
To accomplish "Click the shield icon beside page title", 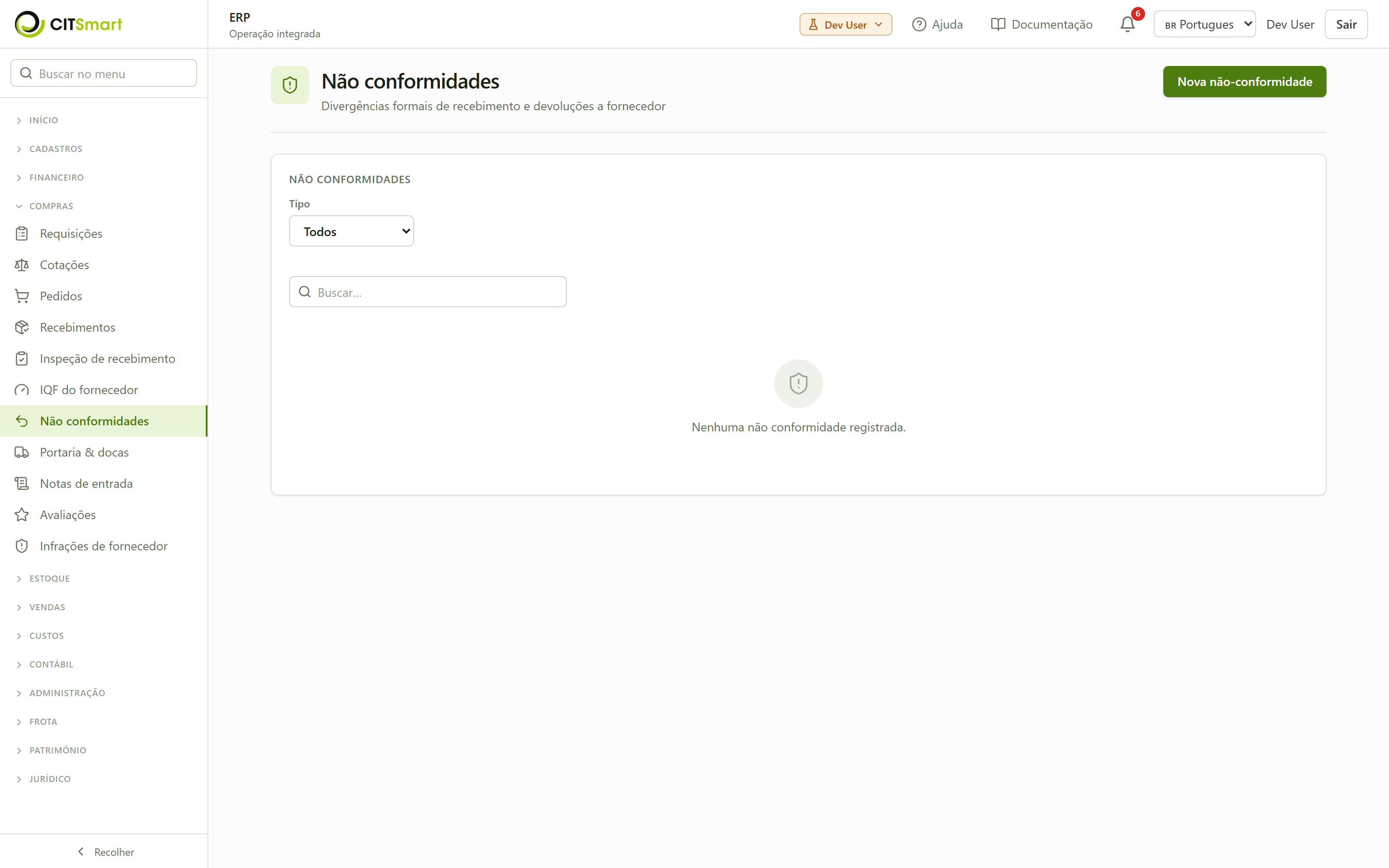I will pos(290,85).
